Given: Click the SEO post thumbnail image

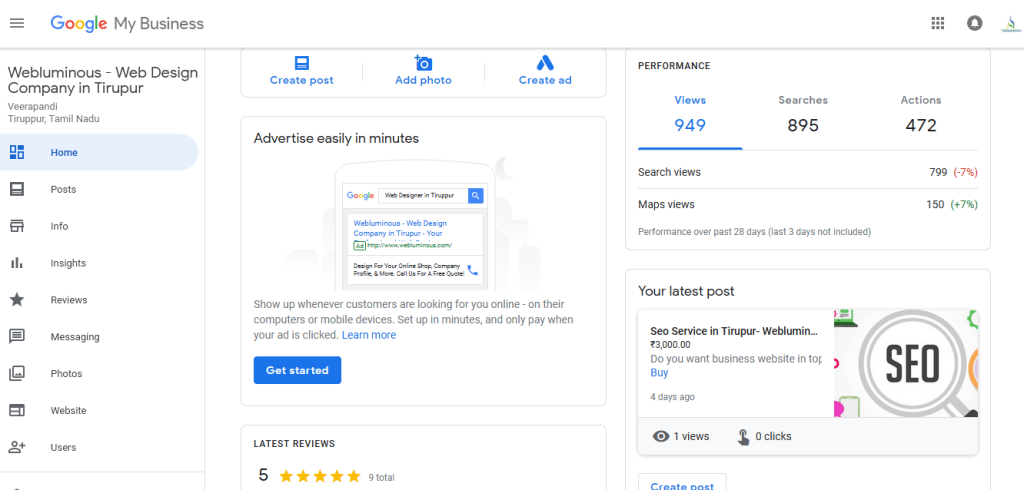Looking at the screenshot, I should click(906, 363).
